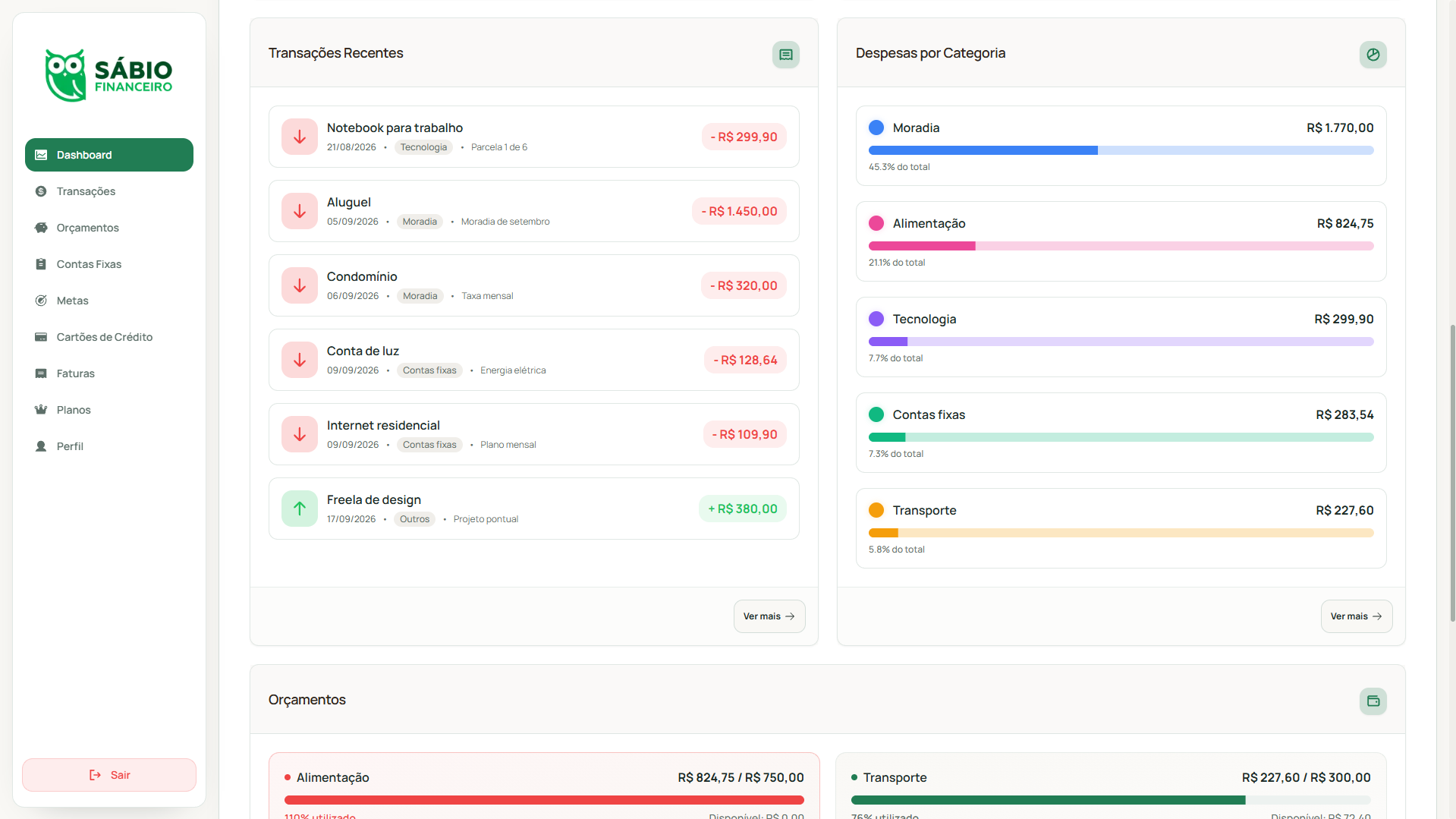Click the Tecnologia category tag
Screen dimensions: 1456x819
tap(423, 147)
